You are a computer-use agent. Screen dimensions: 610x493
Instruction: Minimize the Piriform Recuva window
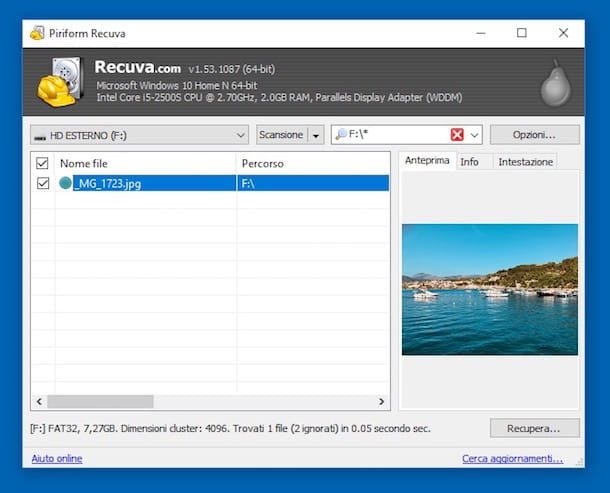coord(481,33)
